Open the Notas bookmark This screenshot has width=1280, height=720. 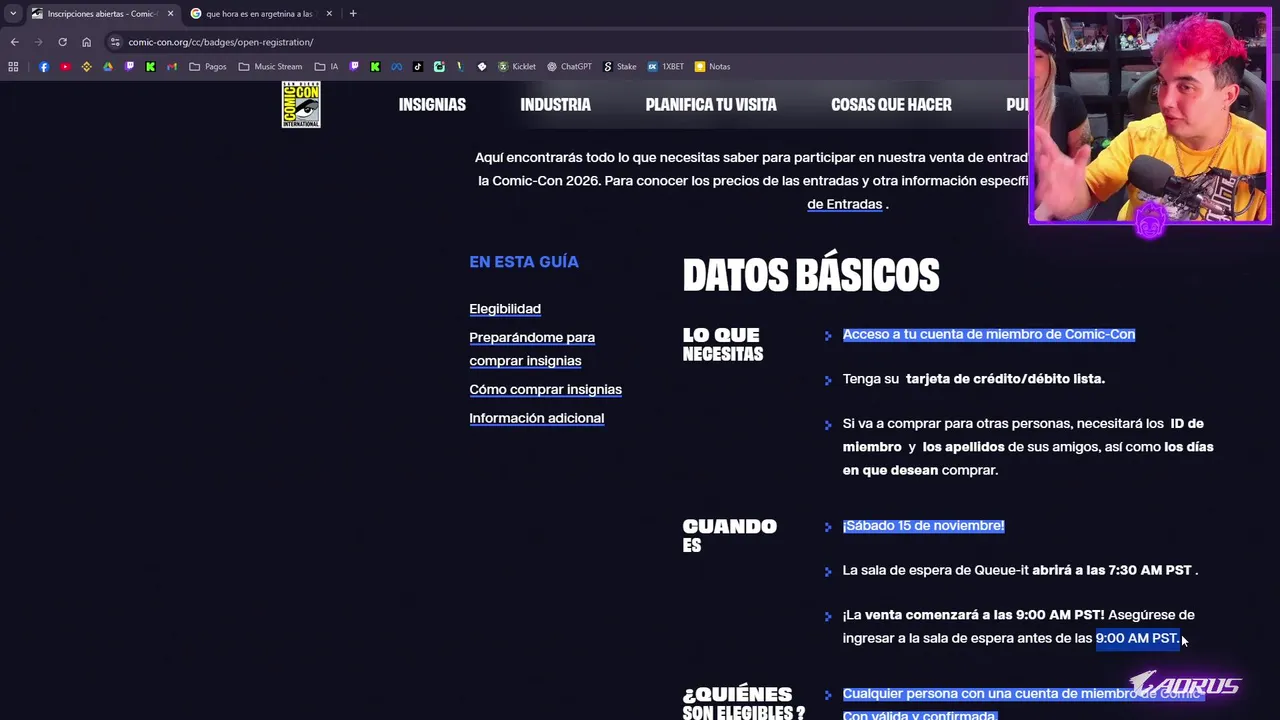[x=713, y=67]
